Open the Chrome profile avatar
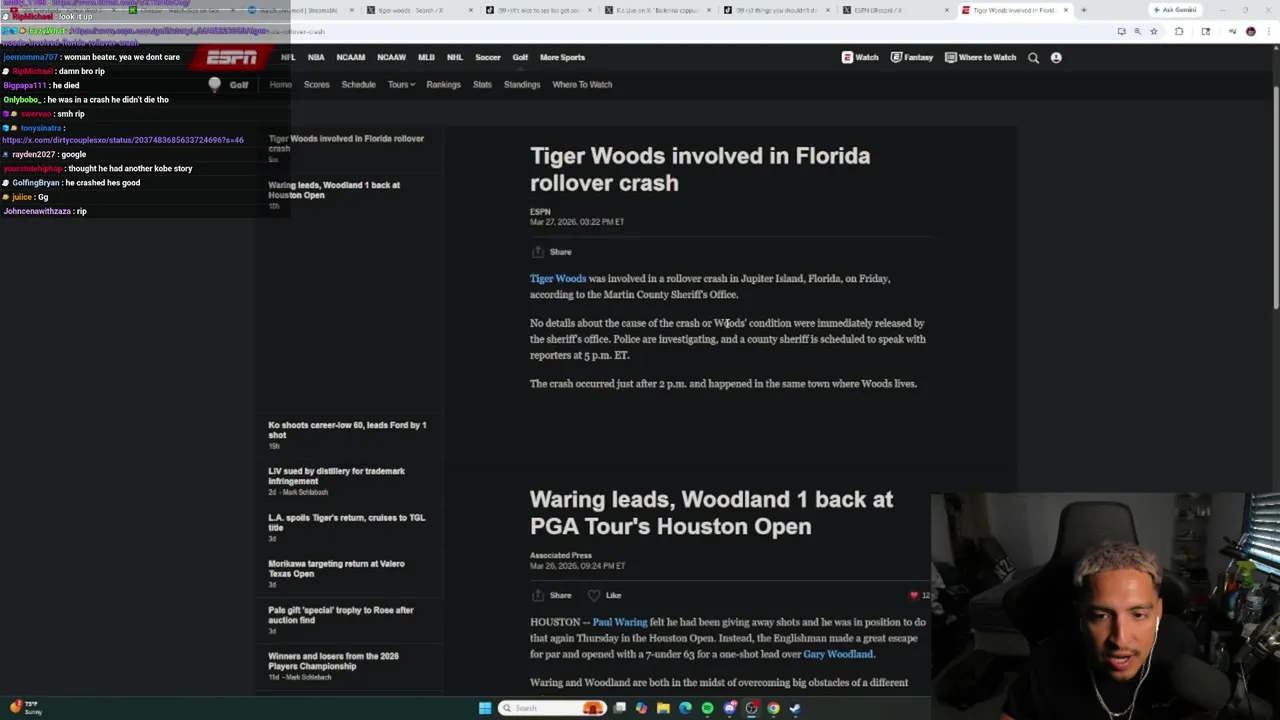This screenshot has width=1280, height=720. (x=1250, y=31)
